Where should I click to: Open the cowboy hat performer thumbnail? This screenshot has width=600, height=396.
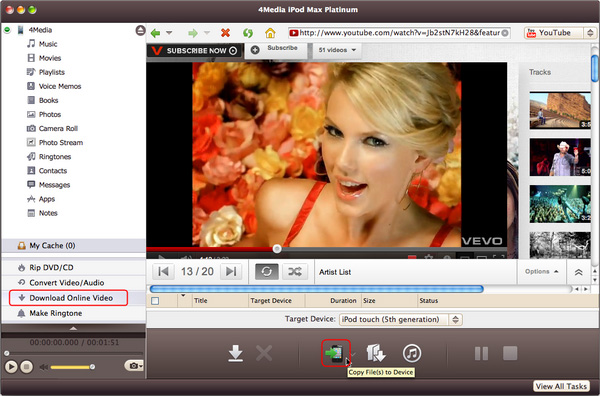pyautogui.click(x=560, y=157)
